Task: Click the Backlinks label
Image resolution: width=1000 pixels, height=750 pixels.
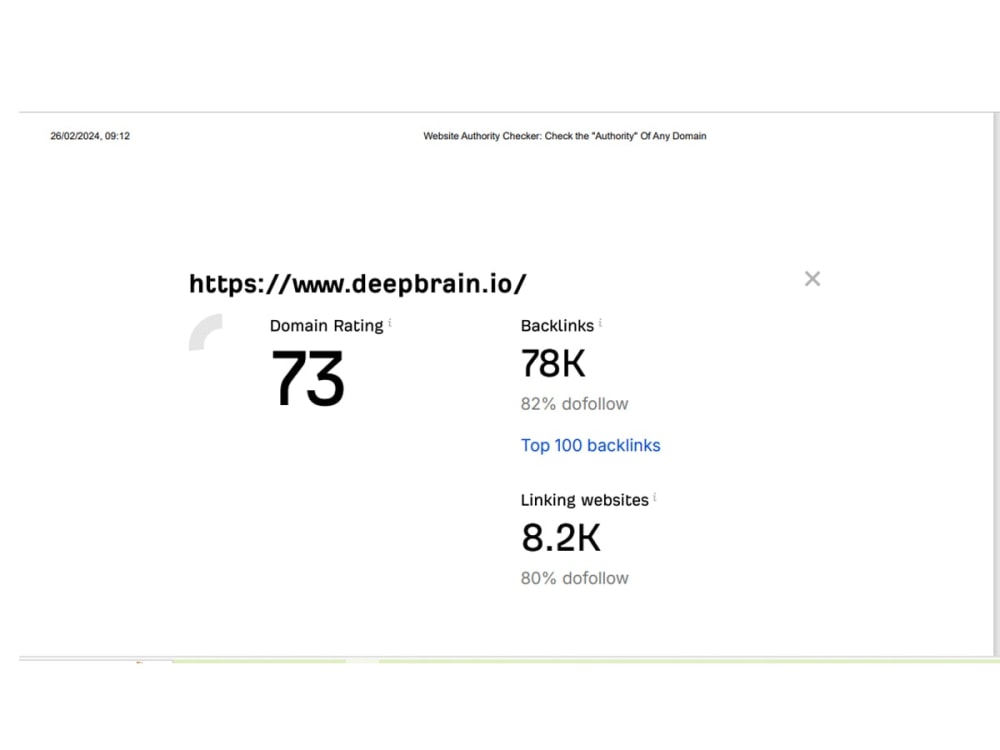Action: [557, 326]
